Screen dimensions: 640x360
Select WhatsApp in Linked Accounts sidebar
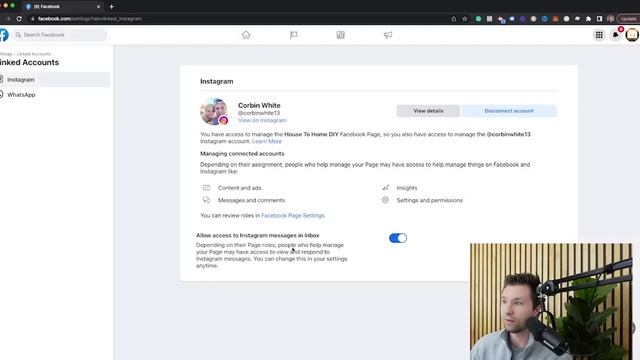tap(55, 95)
